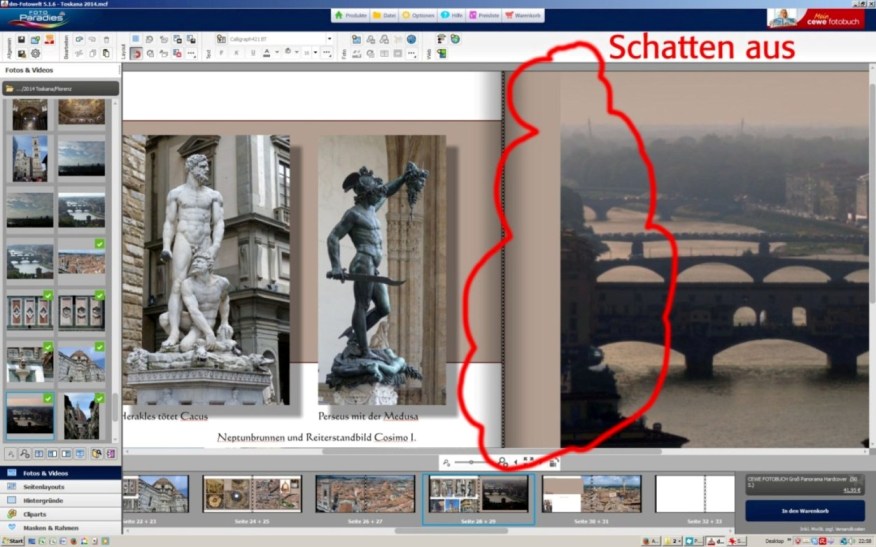
Task: Toggle italic K text formatting
Action: point(236,53)
